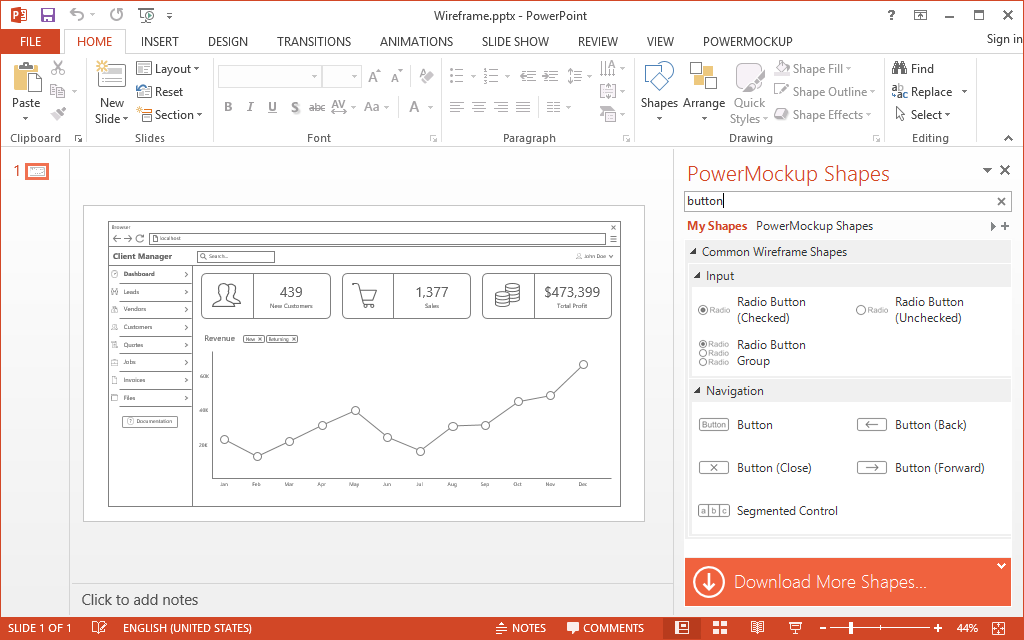1024x640 pixels.
Task: Open the Shapes gallery in Drawing group
Action: [659, 92]
